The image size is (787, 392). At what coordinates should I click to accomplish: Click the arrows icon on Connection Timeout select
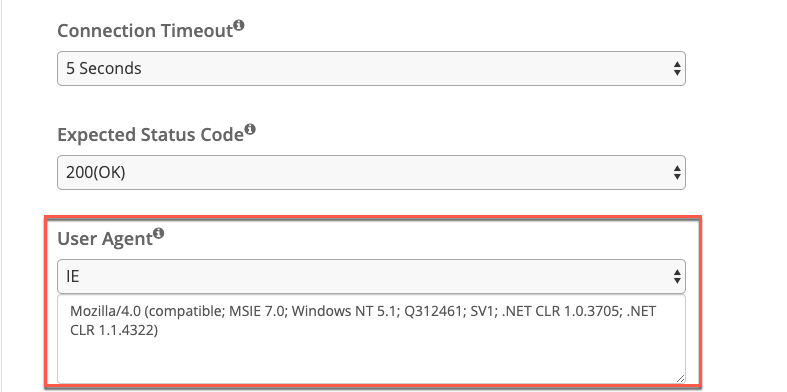point(677,68)
